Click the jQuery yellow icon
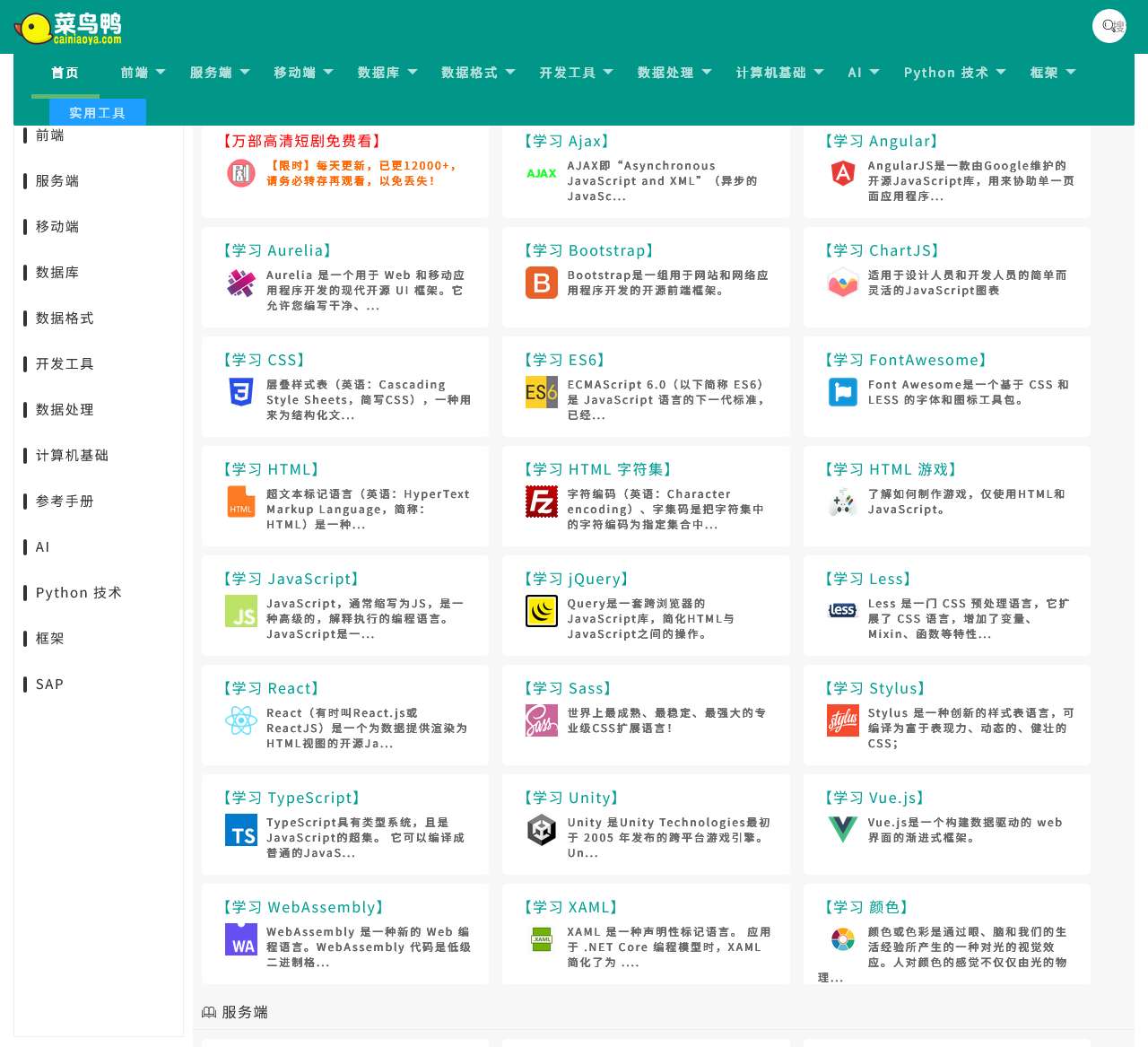Image resolution: width=1148 pixels, height=1047 pixels. click(542, 611)
